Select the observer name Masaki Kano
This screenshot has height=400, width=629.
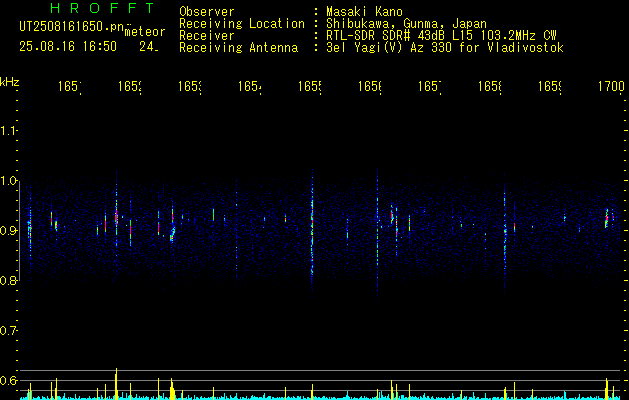click(x=364, y=12)
